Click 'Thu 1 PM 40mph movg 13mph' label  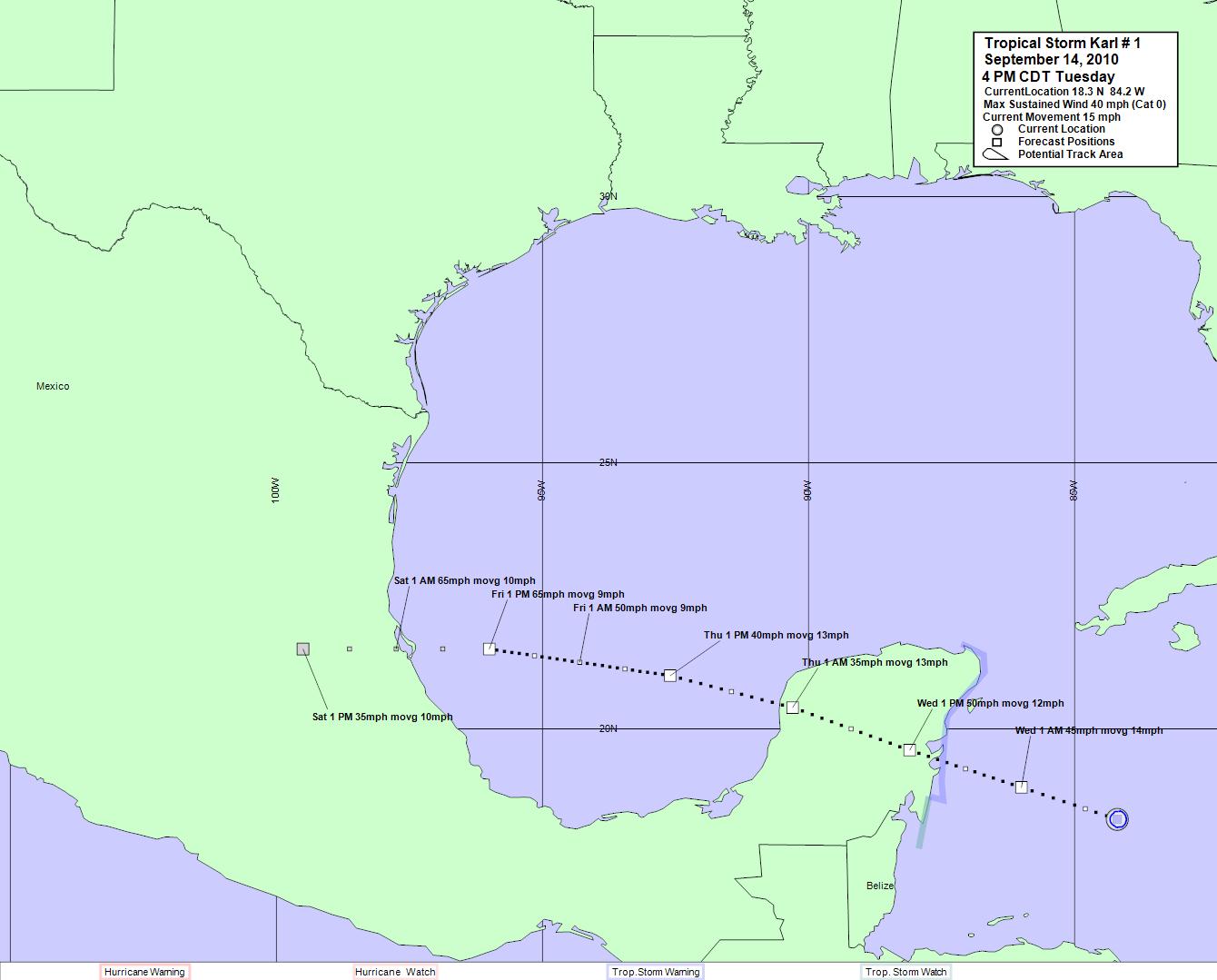[x=777, y=635]
